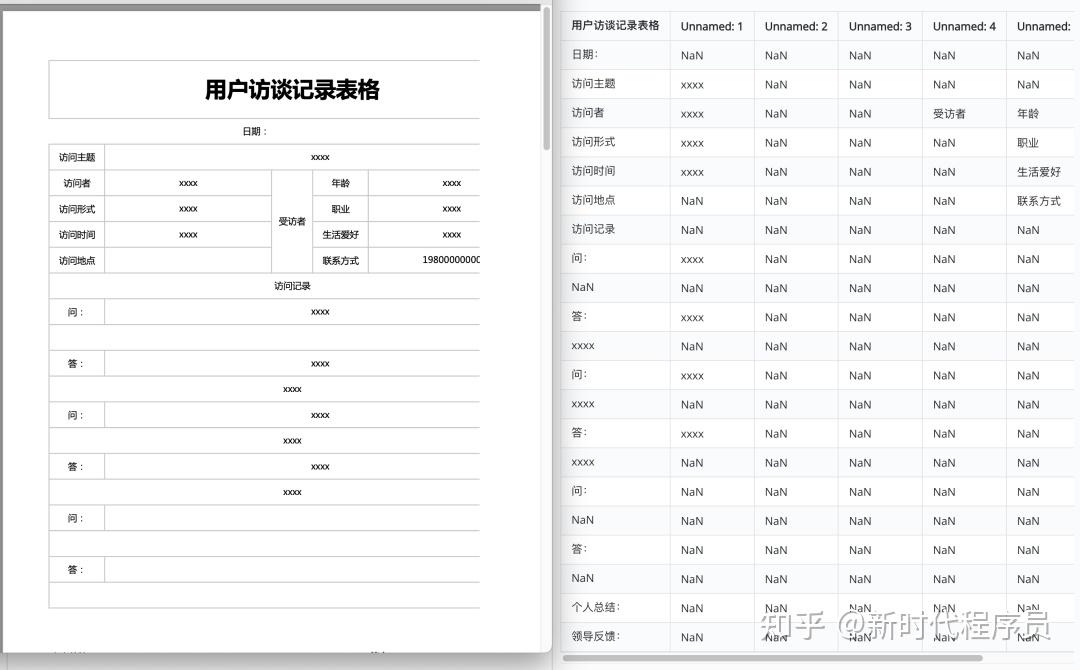
Task: Select the 访问形式 row label in the data table
Action: point(593,143)
